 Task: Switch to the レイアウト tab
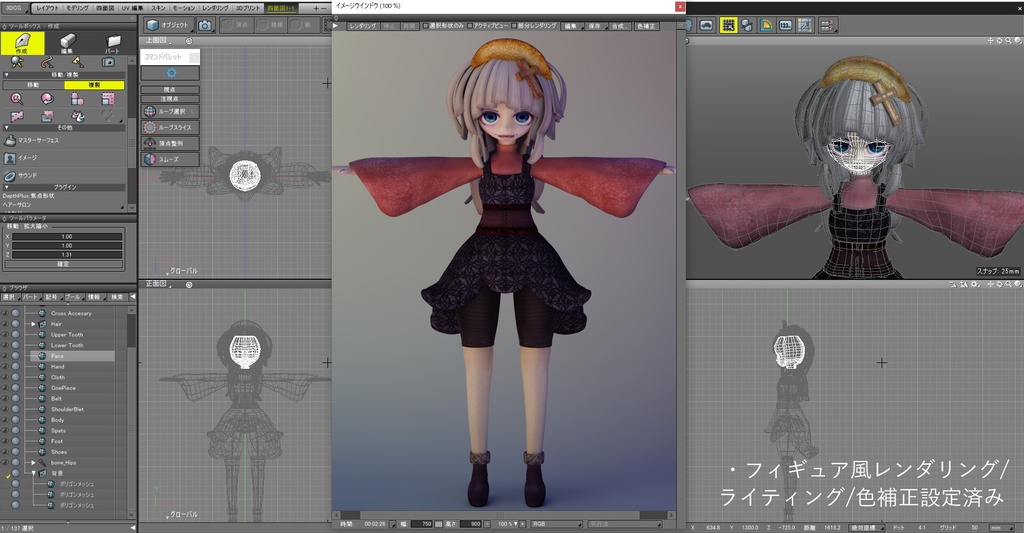[47, 8]
